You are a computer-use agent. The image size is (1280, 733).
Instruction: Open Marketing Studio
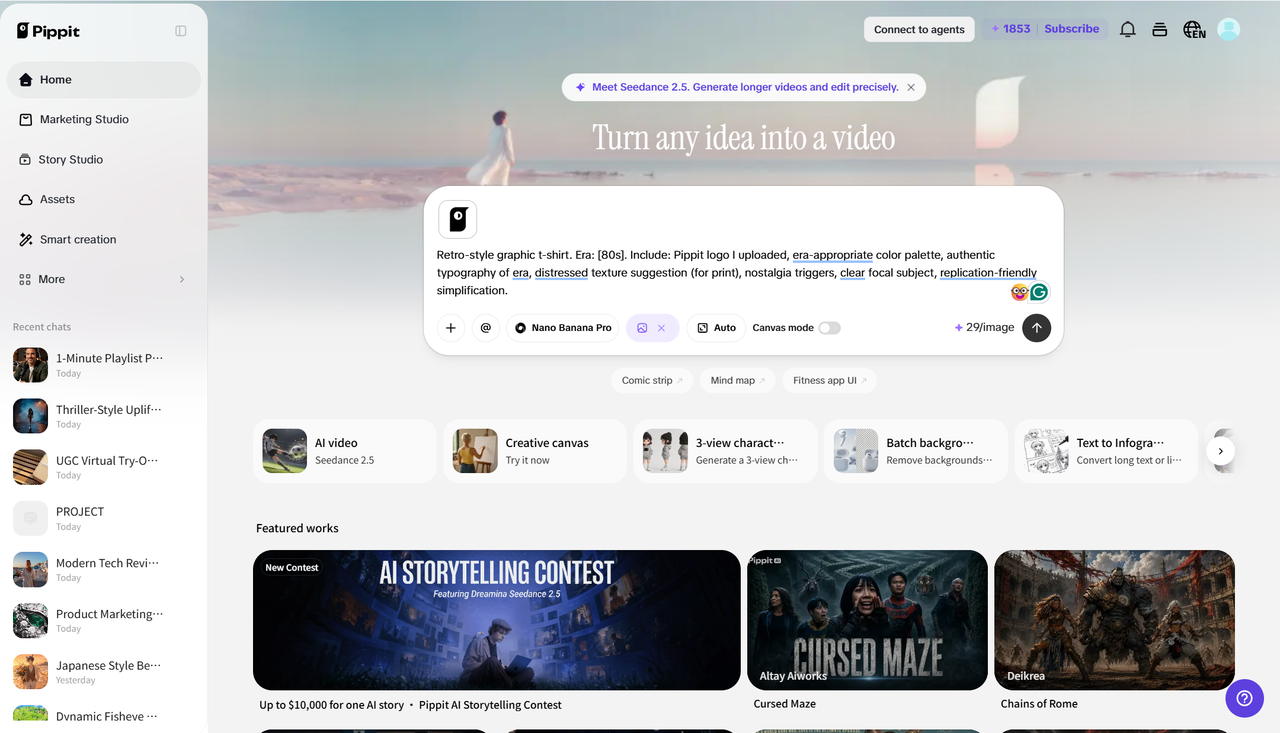pos(104,120)
